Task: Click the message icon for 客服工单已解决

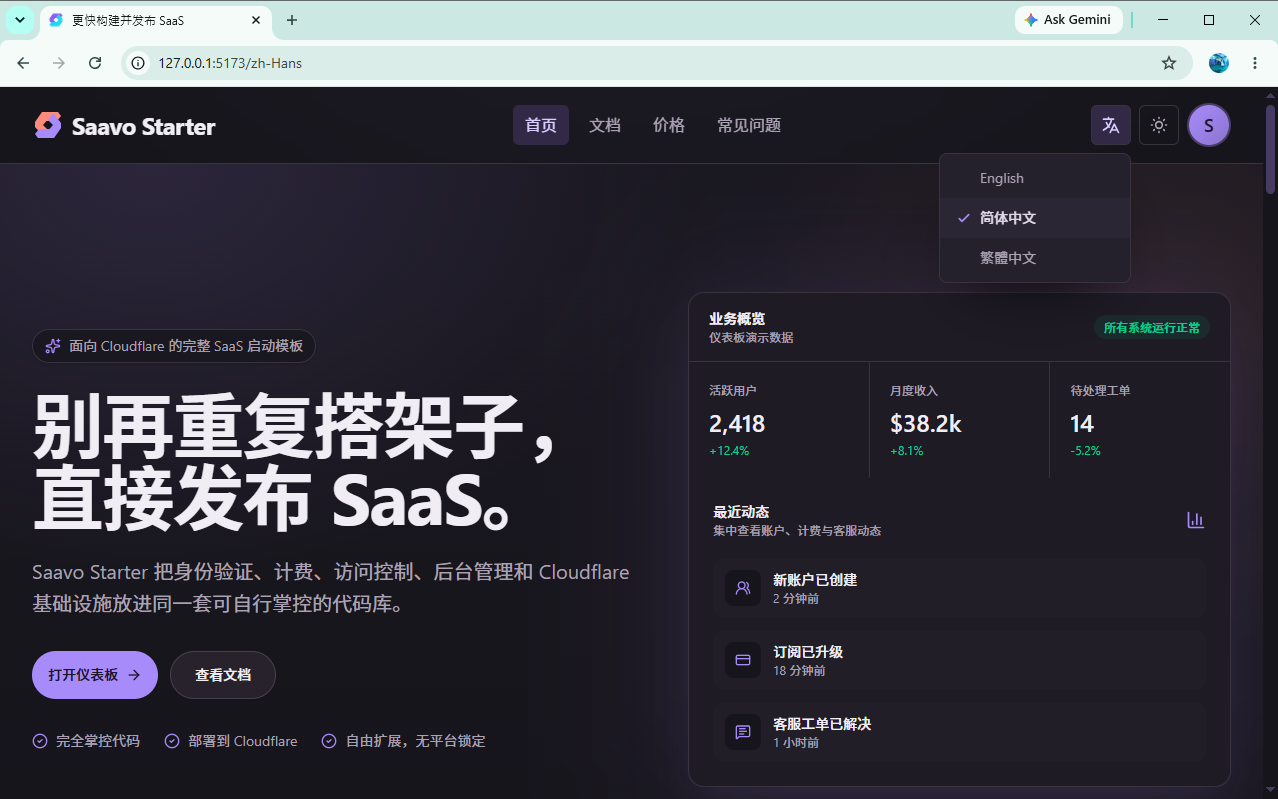Action: [x=743, y=732]
